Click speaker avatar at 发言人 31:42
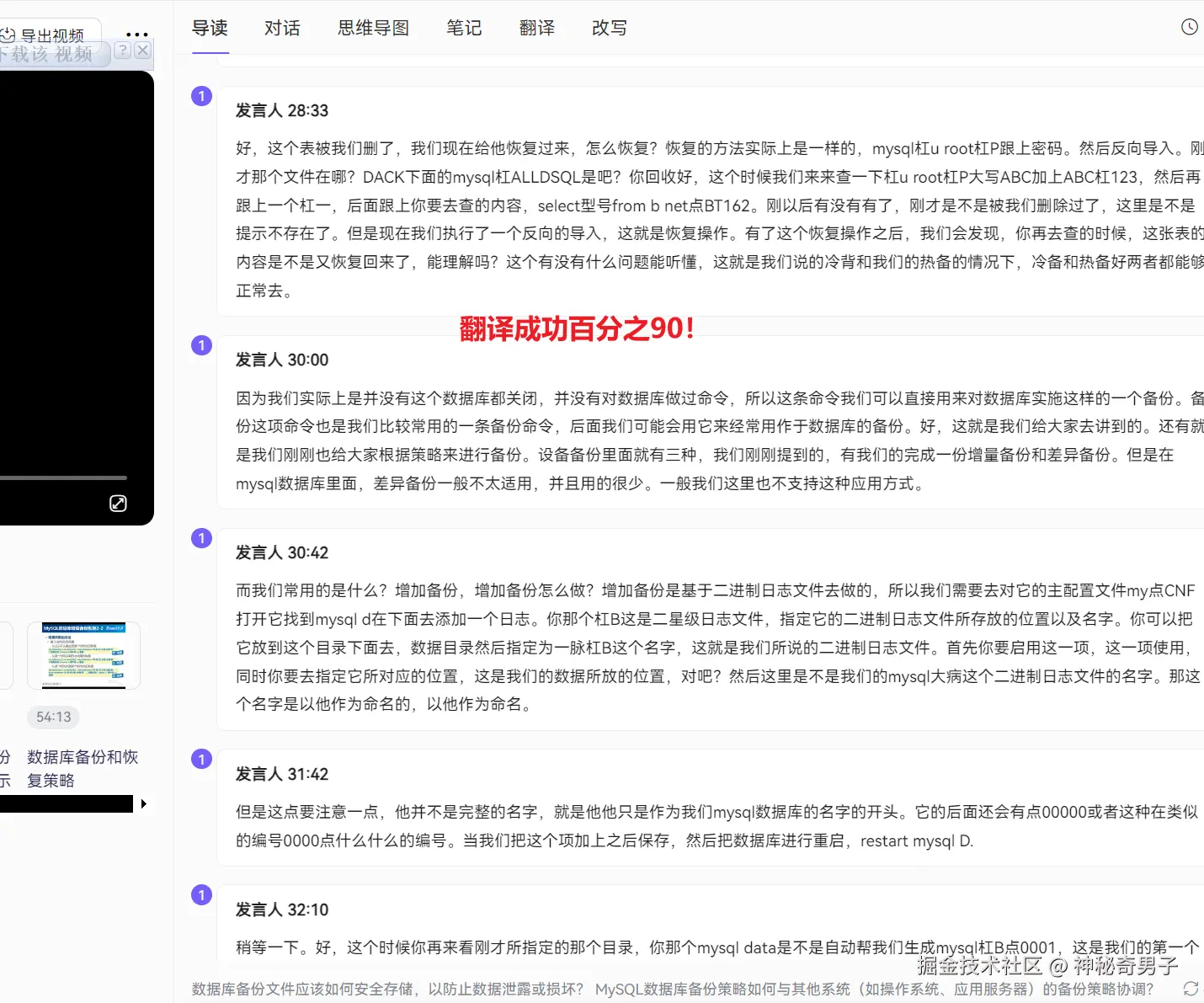Viewport: 1204px width, 1003px height. [x=202, y=760]
